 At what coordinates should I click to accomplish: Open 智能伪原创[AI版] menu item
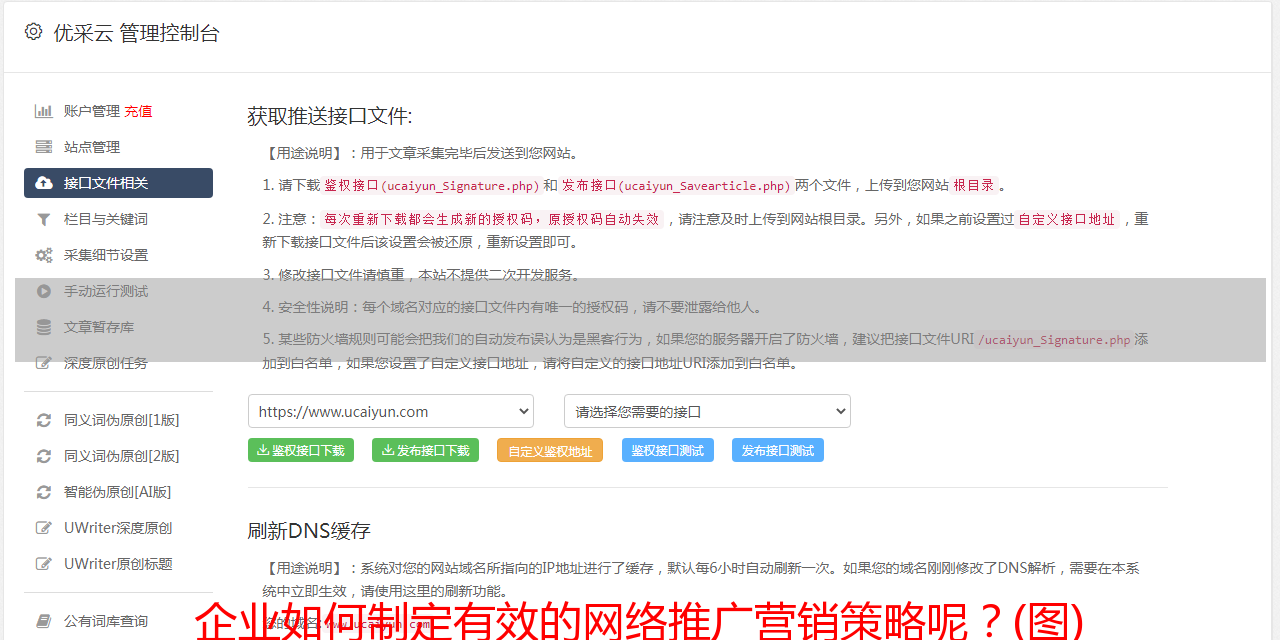(x=118, y=492)
